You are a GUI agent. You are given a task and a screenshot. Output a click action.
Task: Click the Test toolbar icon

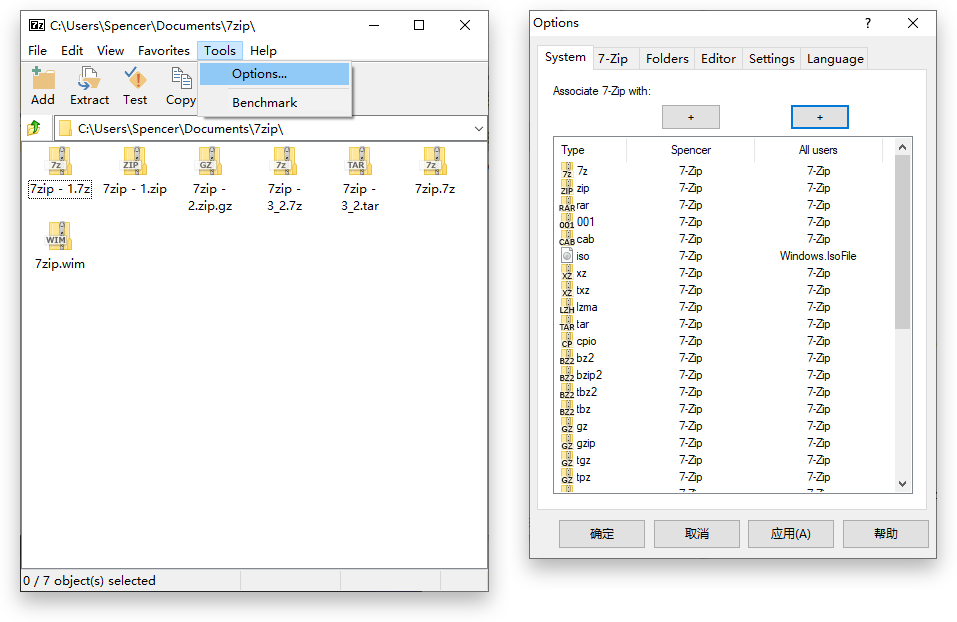tap(135, 79)
